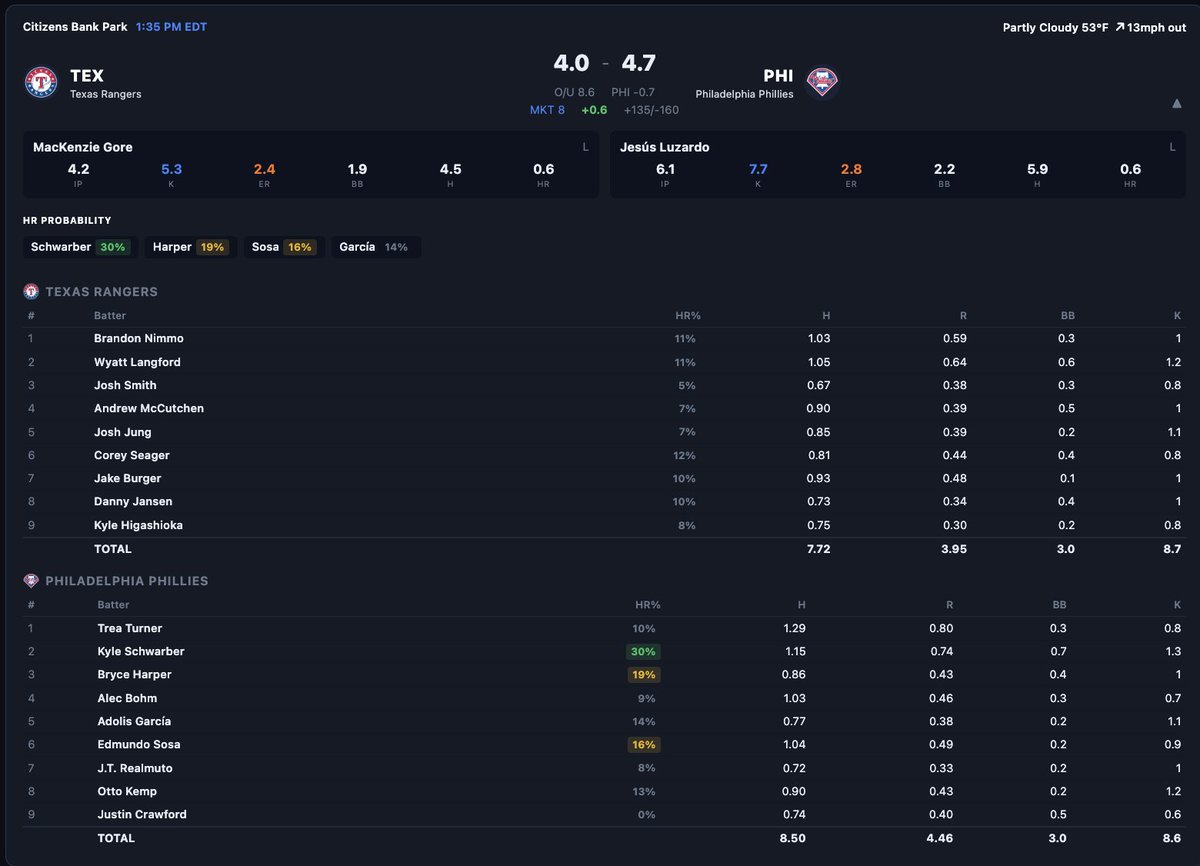
Task: Select the García 14% HR probability chip
Action: pos(376,247)
